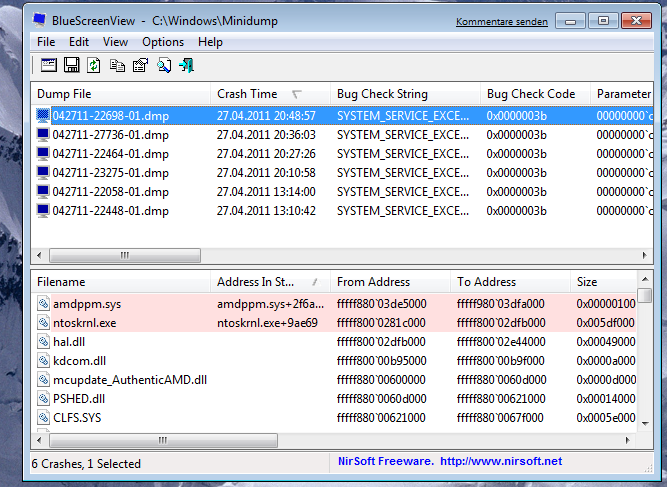Click icon of 042711-23275-01.dmp row
This screenshot has height=487, width=667.
pos(43,173)
